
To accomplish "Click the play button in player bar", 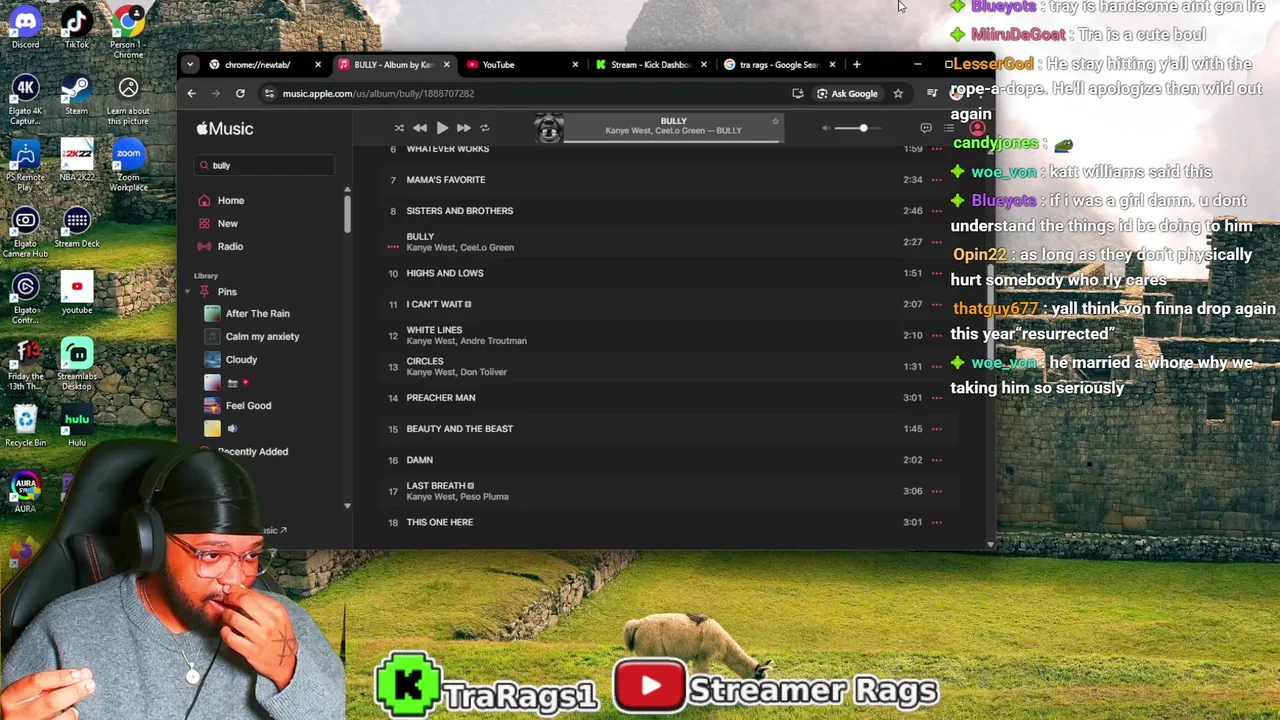I will click(442, 128).
